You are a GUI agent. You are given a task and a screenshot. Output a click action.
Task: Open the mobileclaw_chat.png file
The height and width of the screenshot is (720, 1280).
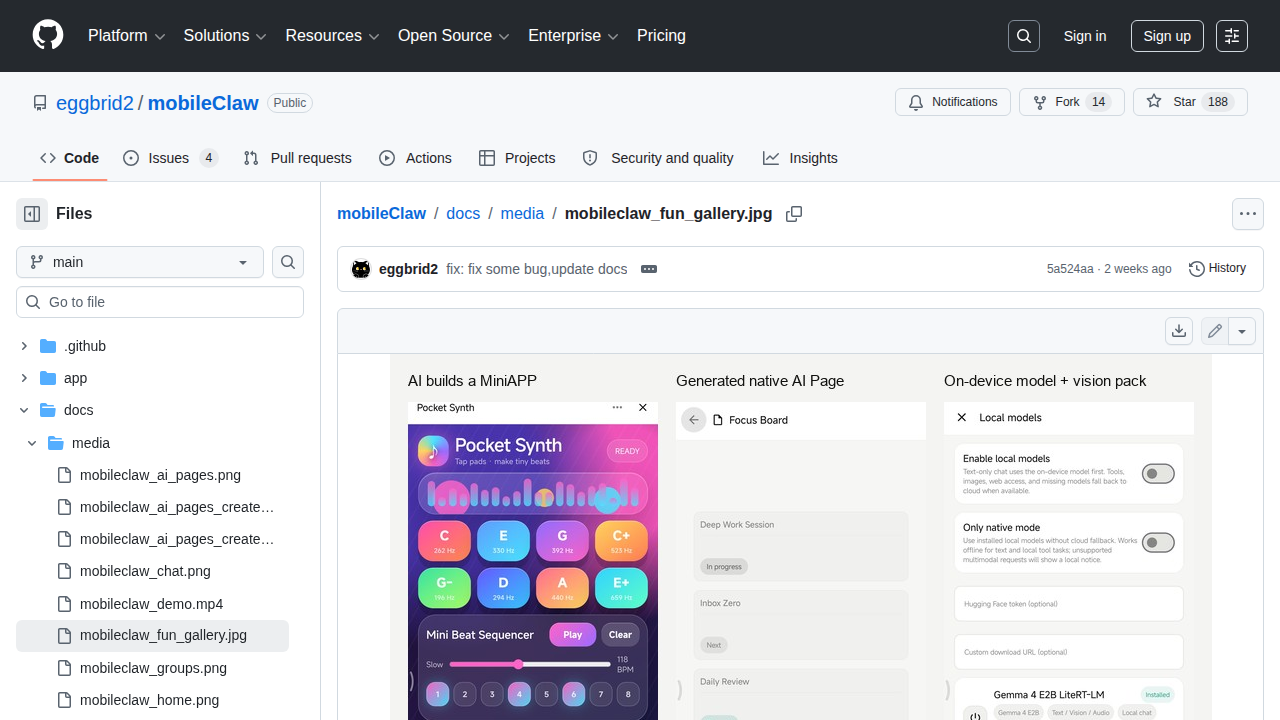(145, 571)
